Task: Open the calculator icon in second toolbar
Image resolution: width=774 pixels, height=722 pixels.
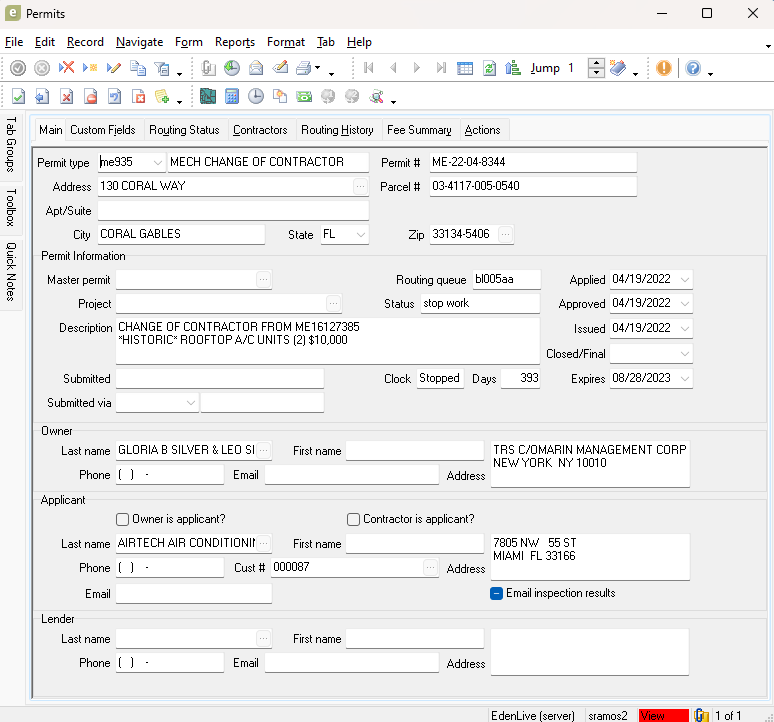Action: 232,97
